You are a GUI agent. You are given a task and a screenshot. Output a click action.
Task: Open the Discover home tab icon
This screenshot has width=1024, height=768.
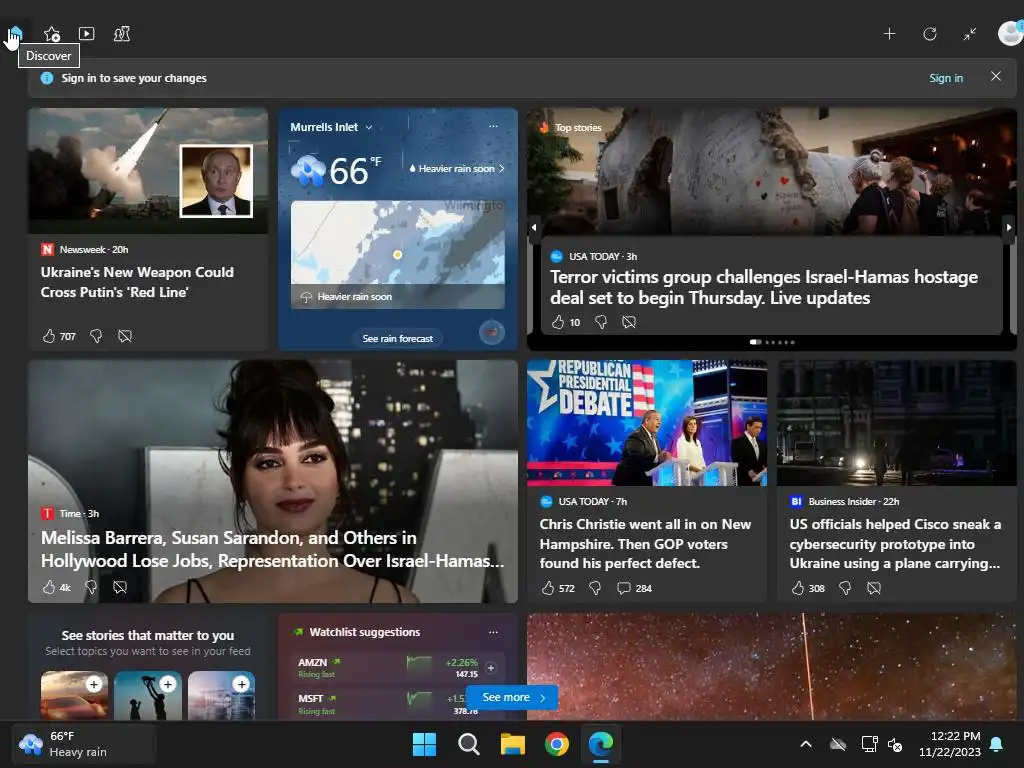coord(16,33)
